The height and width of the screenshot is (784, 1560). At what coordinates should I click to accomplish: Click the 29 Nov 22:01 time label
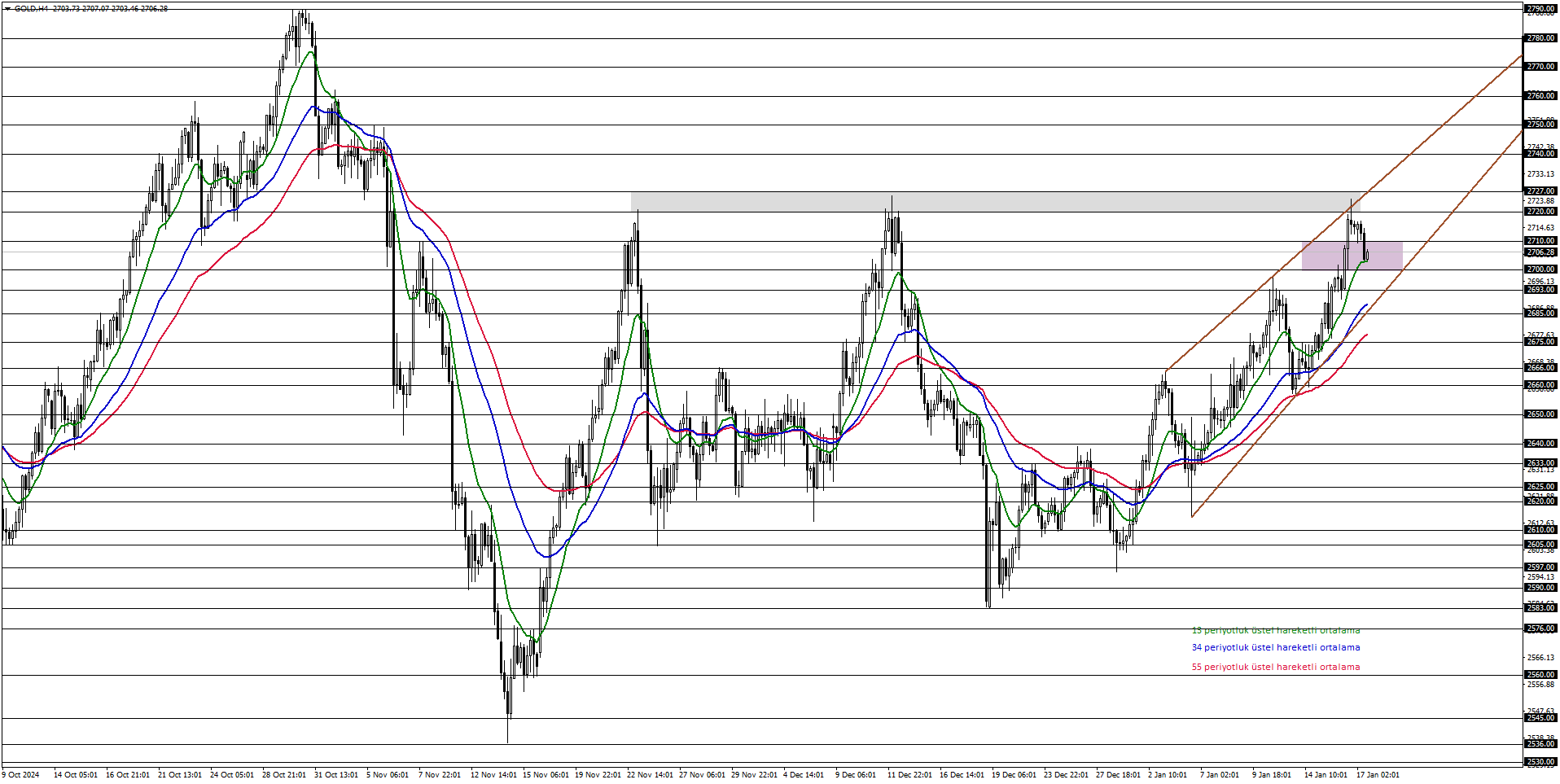tap(754, 775)
